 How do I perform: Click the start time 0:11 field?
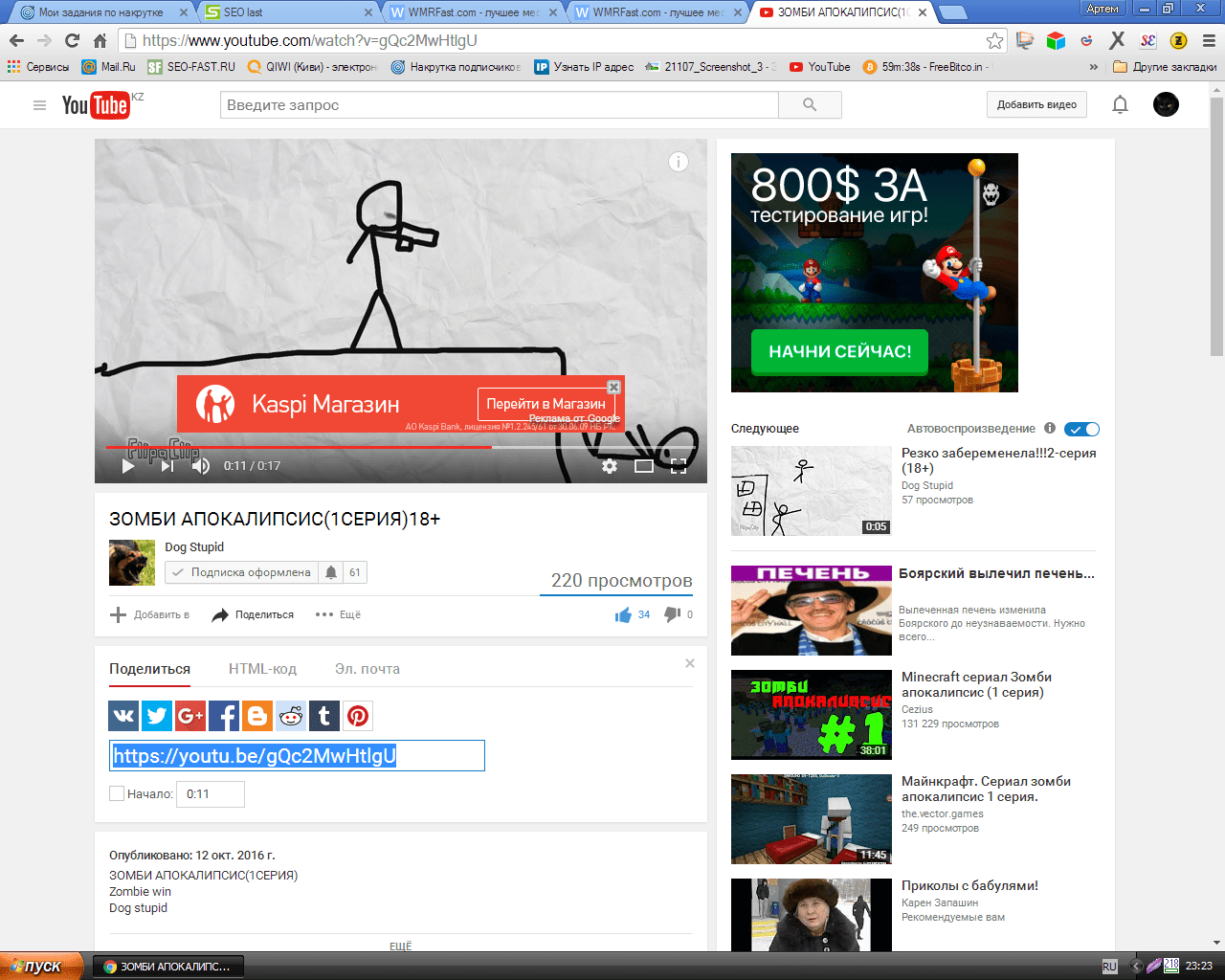pos(210,793)
